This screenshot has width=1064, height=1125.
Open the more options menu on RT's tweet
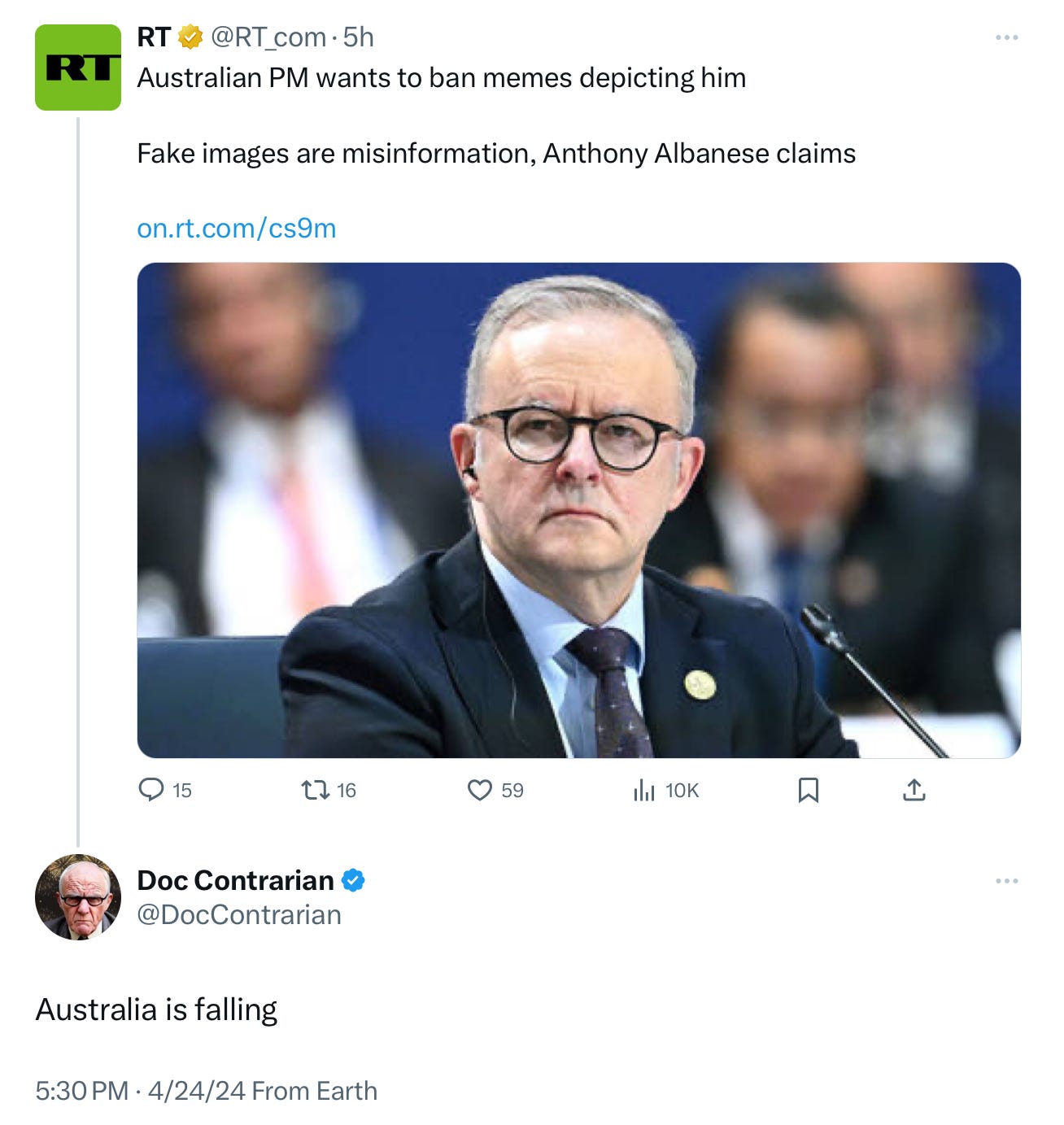(1007, 37)
